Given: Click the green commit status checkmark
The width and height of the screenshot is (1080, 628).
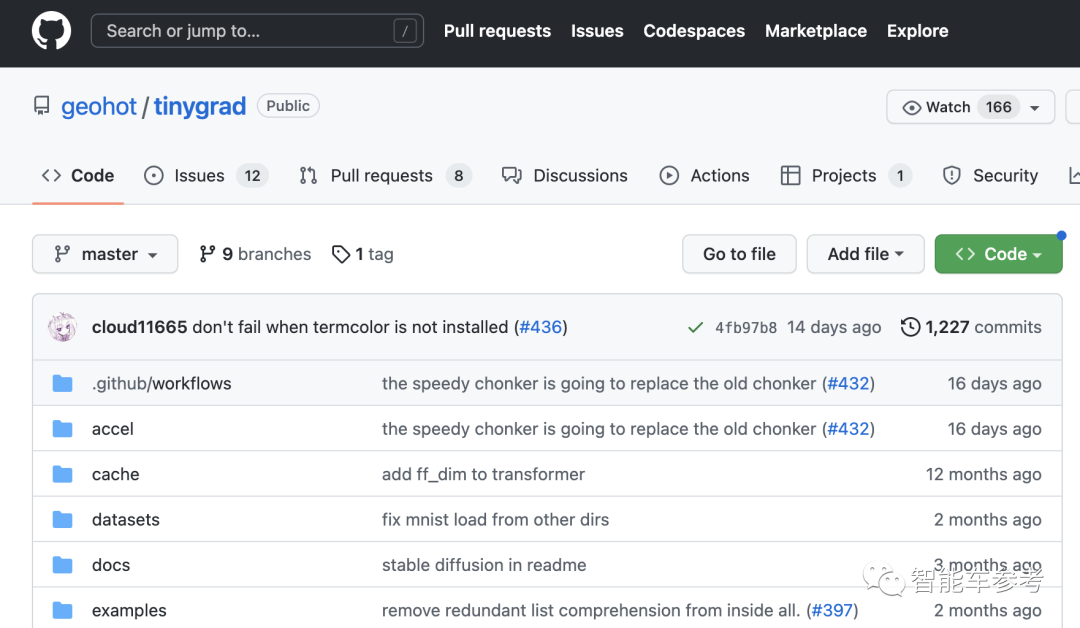Looking at the screenshot, I should tap(695, 327).
